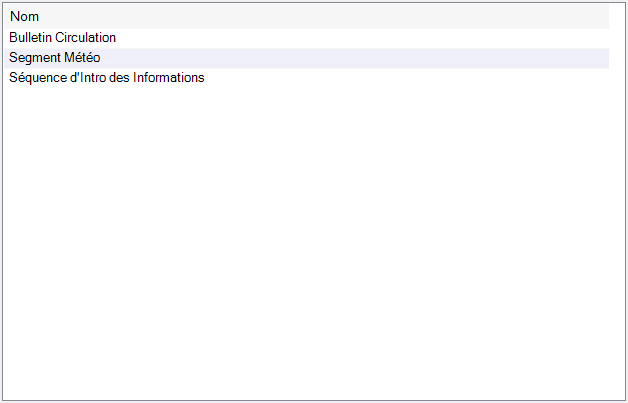Select the Segment Météo row
628x403 pixels.
point(307,58)
